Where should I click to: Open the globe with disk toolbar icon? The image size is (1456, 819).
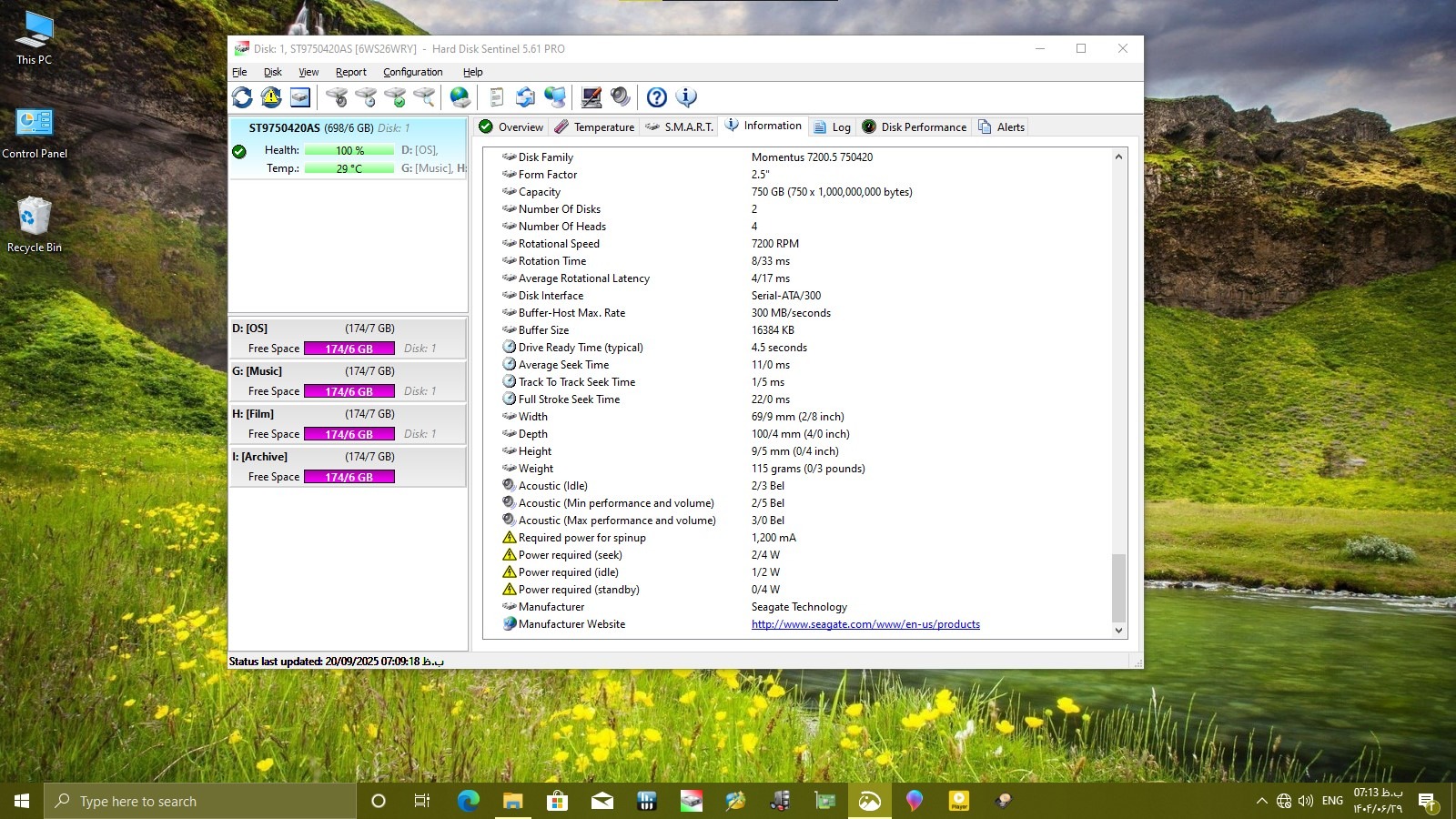[x=460, y=97]
